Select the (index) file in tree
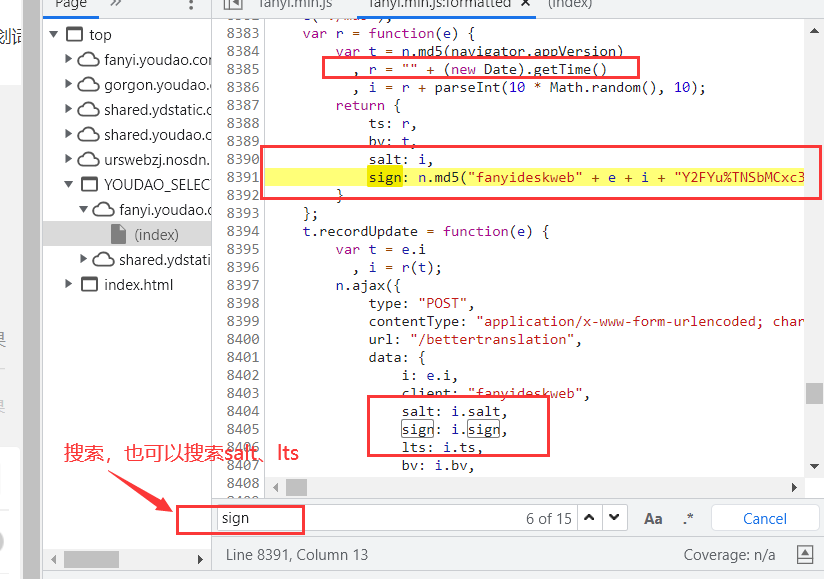The image size is (824, 579). [x=156, y=234]
